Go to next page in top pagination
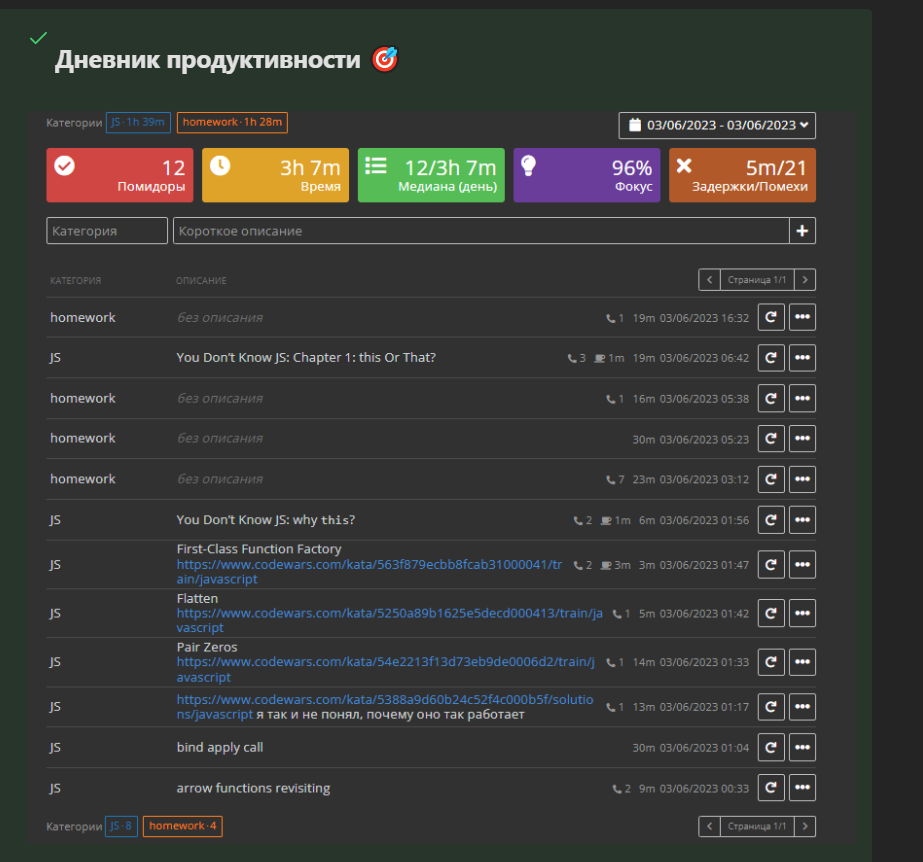 (805, 280)
